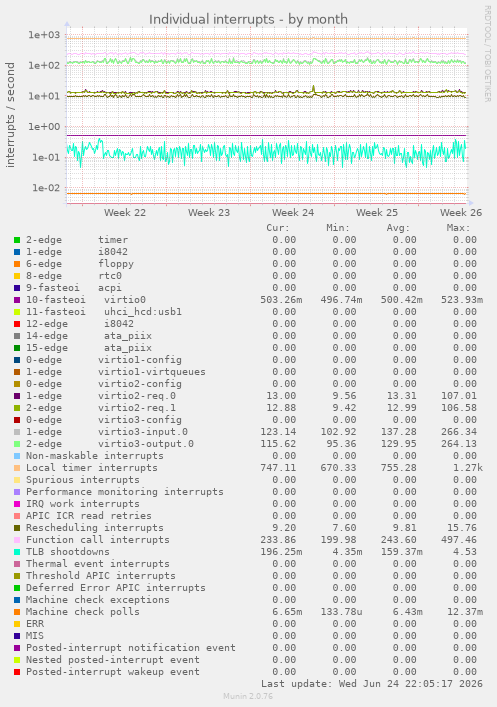497x707 pixels.
Task: Click the purple swatch for 10-fasteoi virtio0
Action: click(17, 300)
